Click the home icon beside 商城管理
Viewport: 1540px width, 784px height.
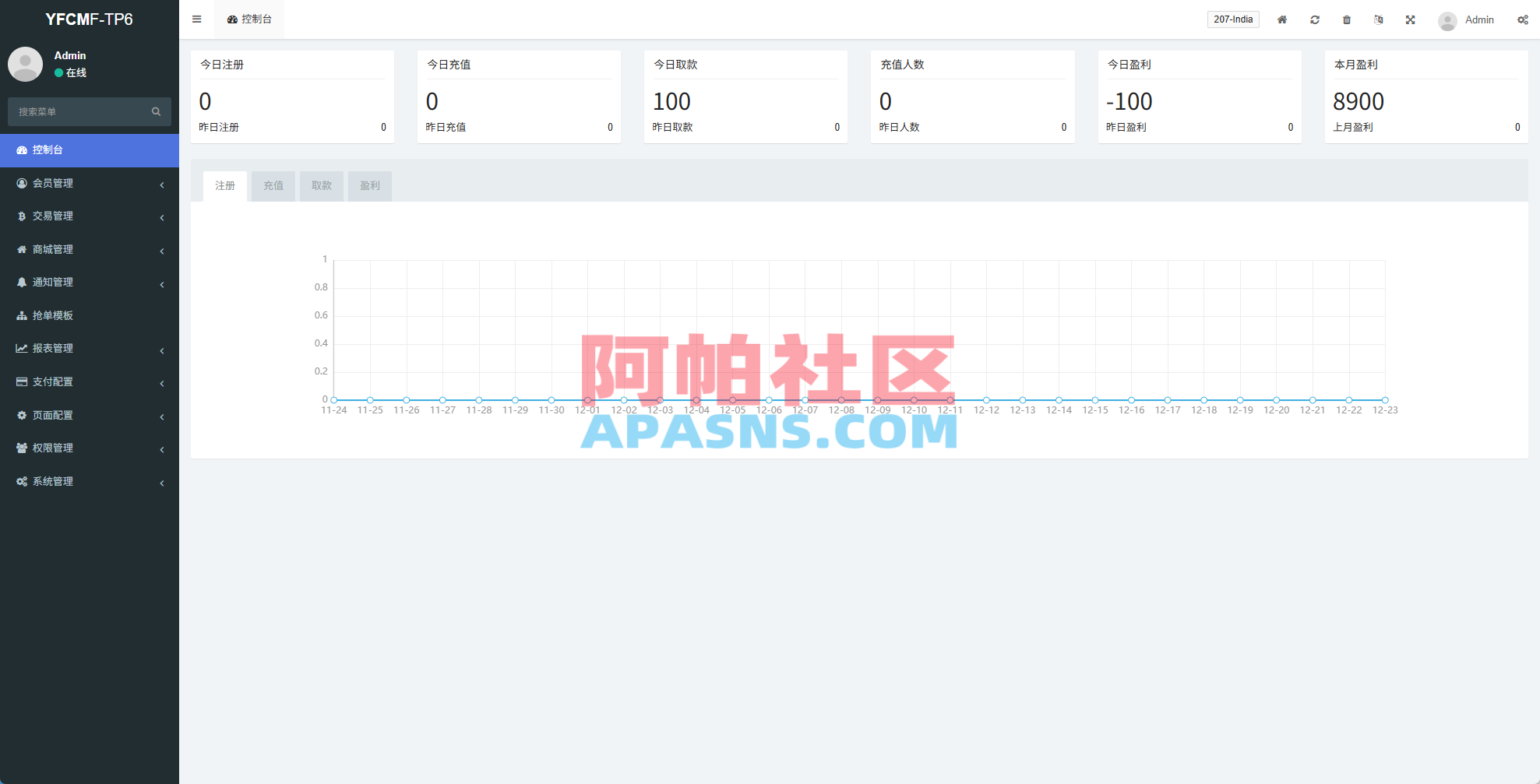point(22,249)
